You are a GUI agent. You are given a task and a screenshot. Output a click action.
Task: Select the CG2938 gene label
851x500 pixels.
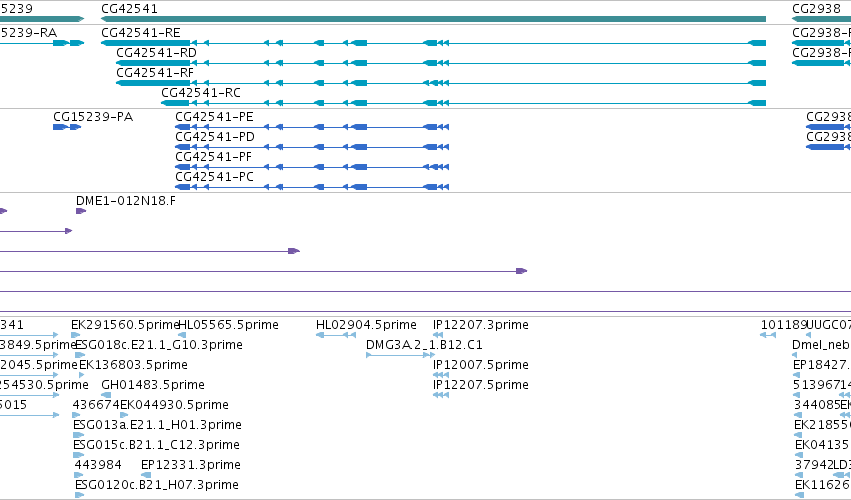(x=816, y=9)
